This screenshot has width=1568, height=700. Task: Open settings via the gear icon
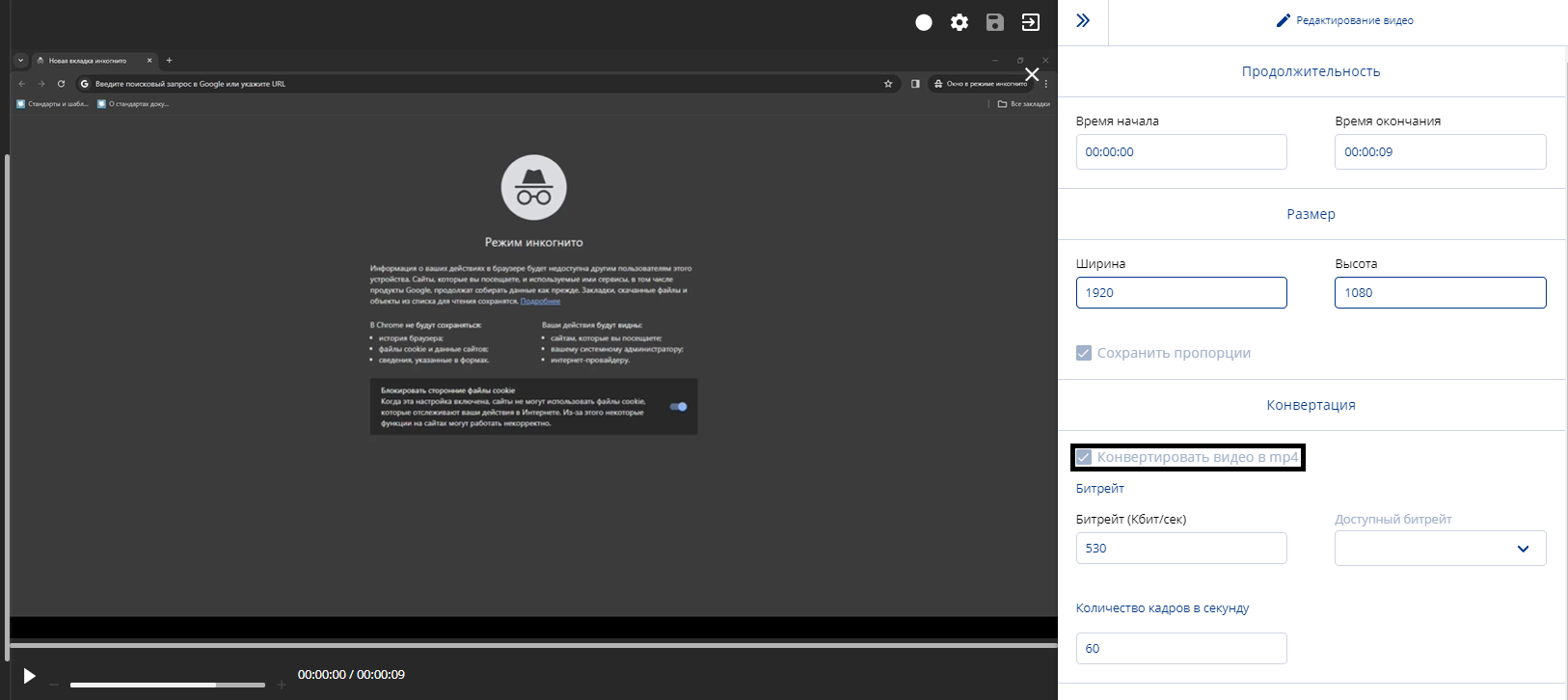click(960, 22)
